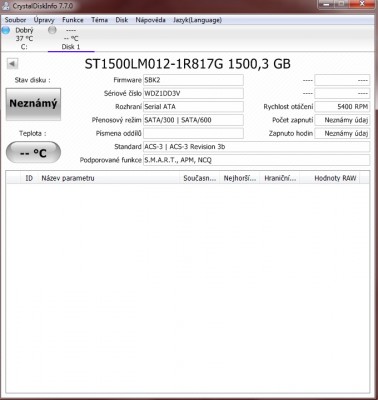Image resolution: width=378 pixels, height=400 pixels.
Task: Click the Sériové číslo serial number field
Action: [193, 93]
